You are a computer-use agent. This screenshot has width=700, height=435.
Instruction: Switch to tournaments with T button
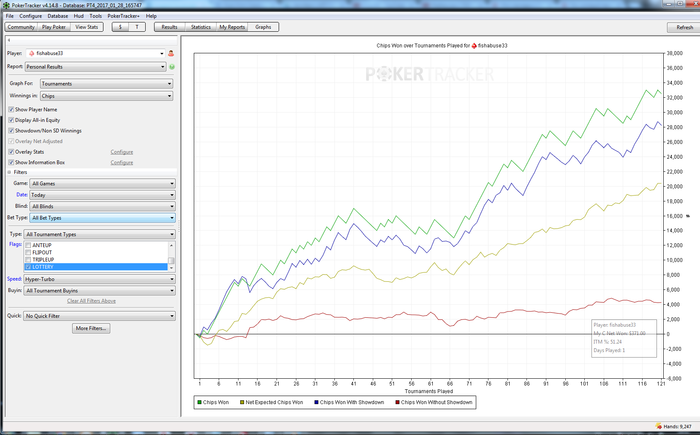pyautogui.click(x=137, y=27)
